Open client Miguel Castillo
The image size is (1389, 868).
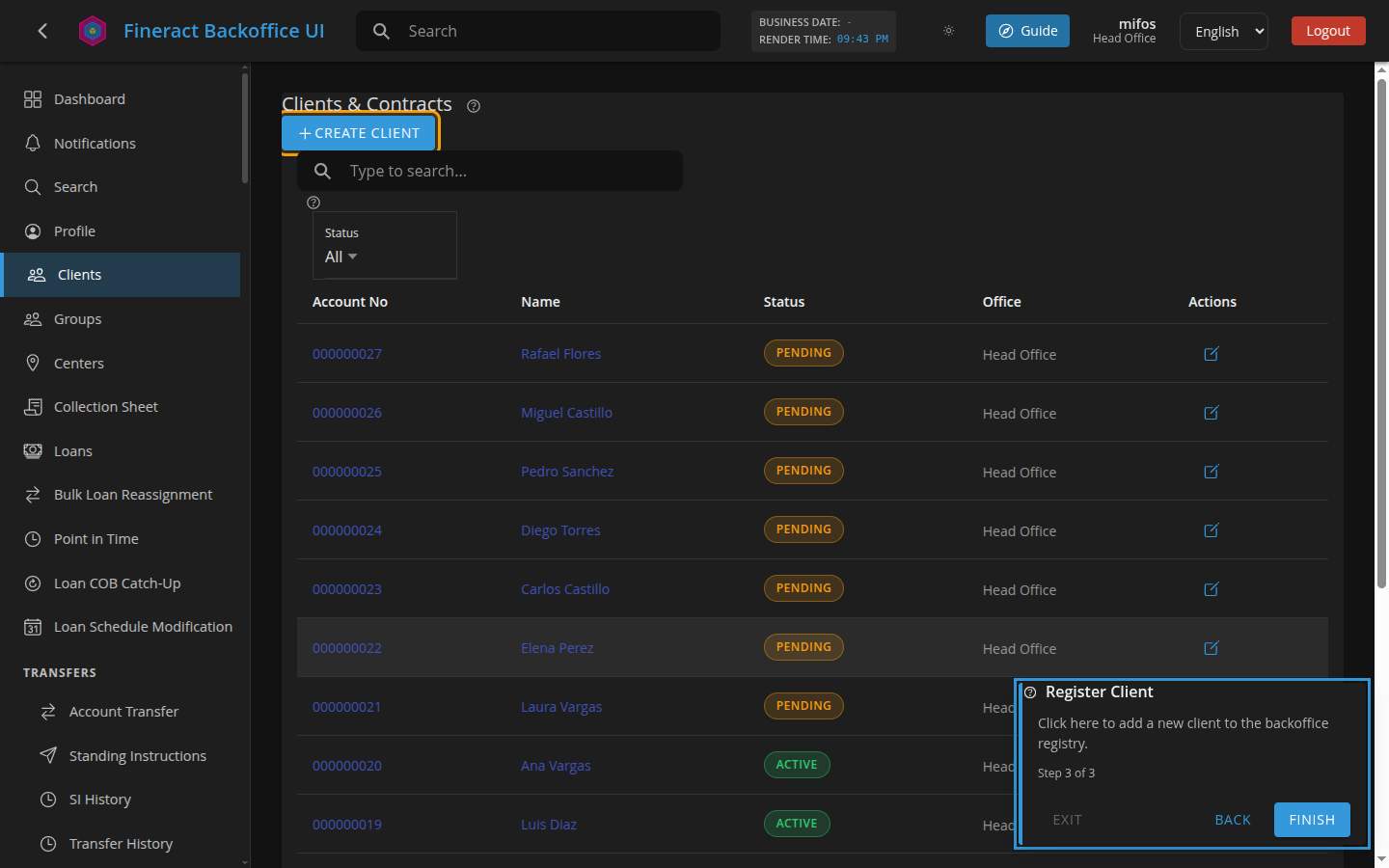(x=566, y=413)
